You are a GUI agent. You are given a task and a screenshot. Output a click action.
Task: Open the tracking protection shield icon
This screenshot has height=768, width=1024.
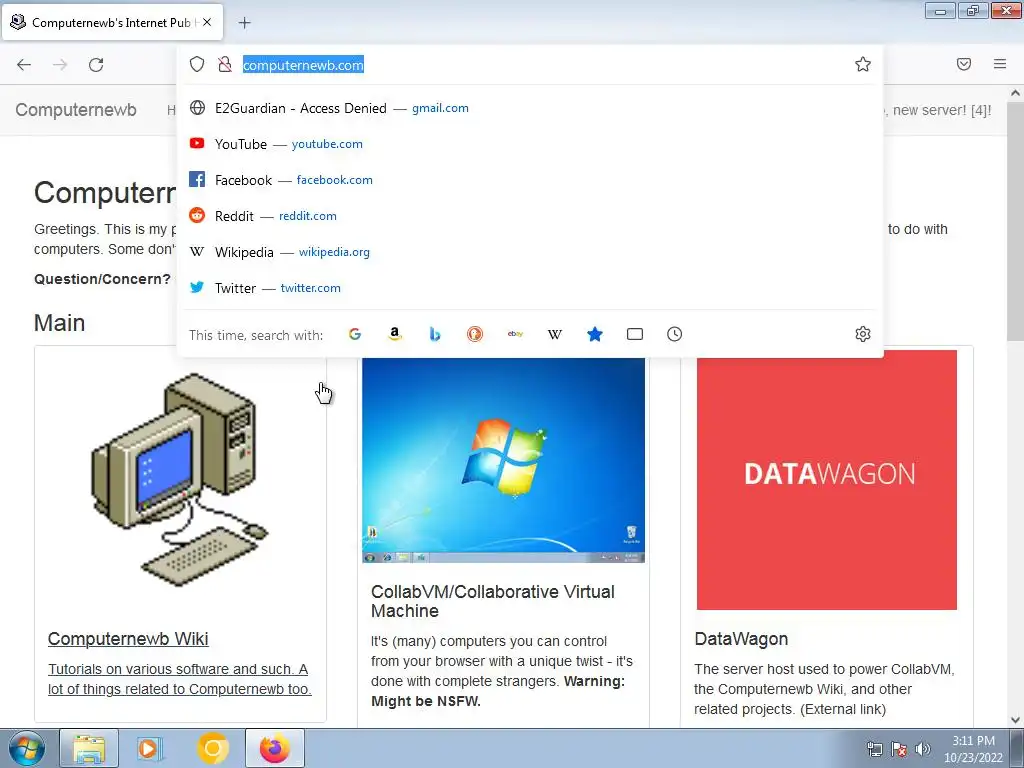pos(197,64)
